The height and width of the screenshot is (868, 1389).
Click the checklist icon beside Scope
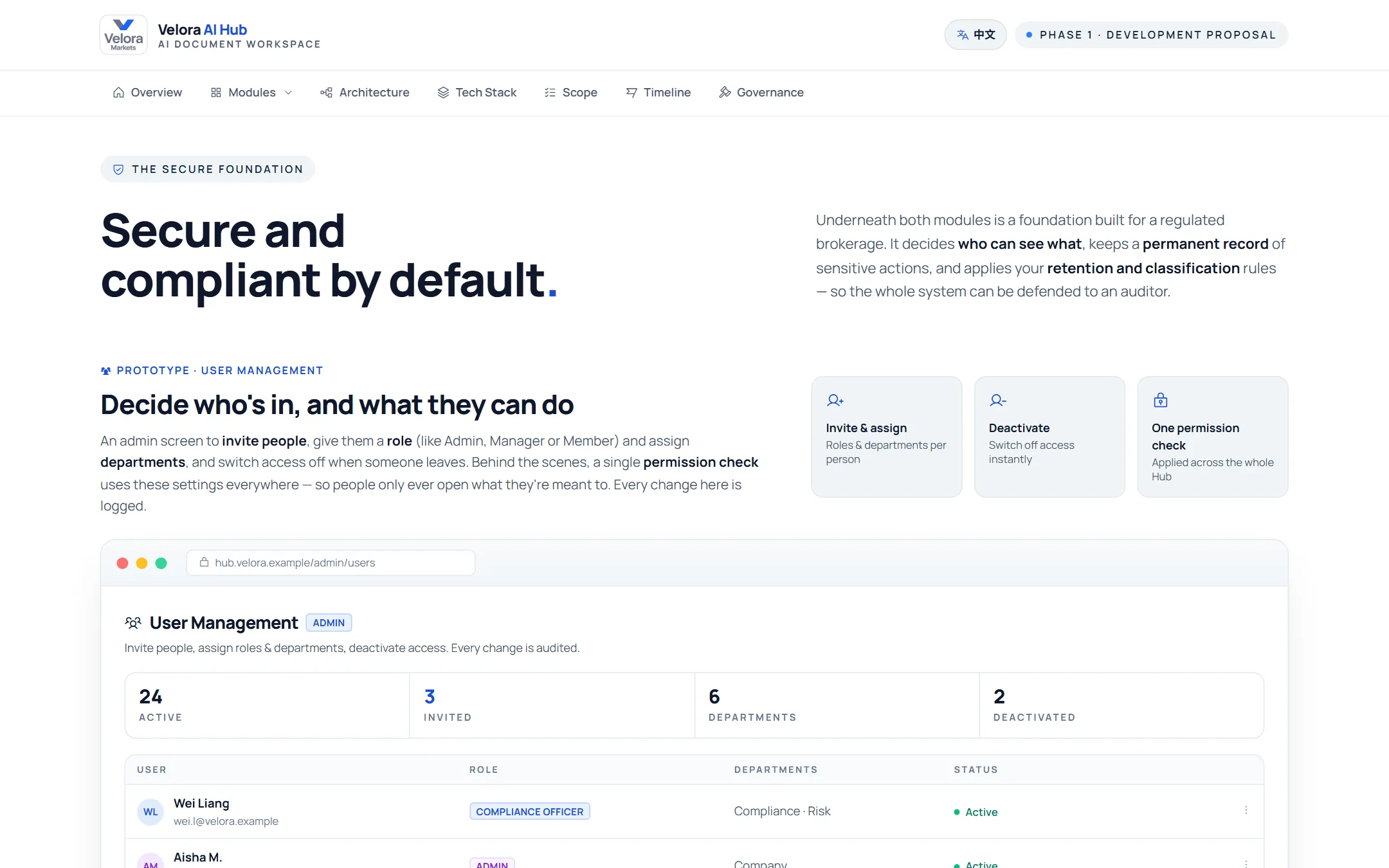(550, 93)
